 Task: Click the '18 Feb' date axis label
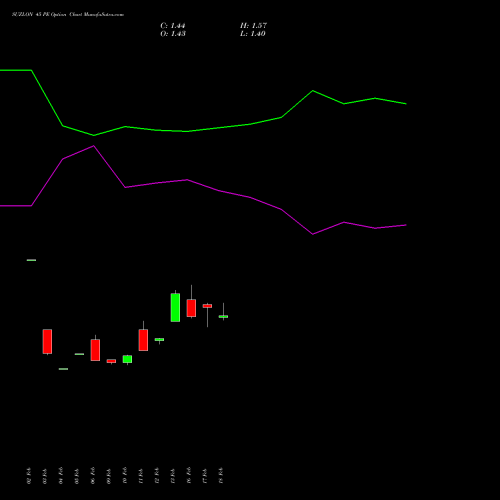click(221, 476)
